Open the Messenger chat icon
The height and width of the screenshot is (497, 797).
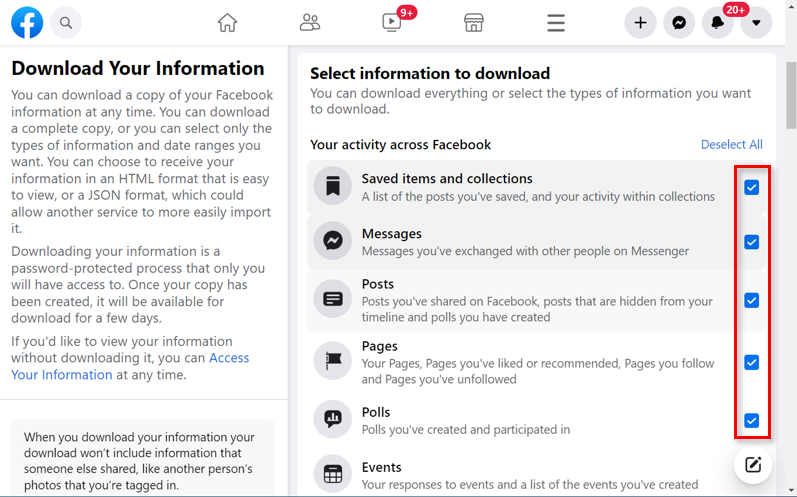(x=679, y=23)
